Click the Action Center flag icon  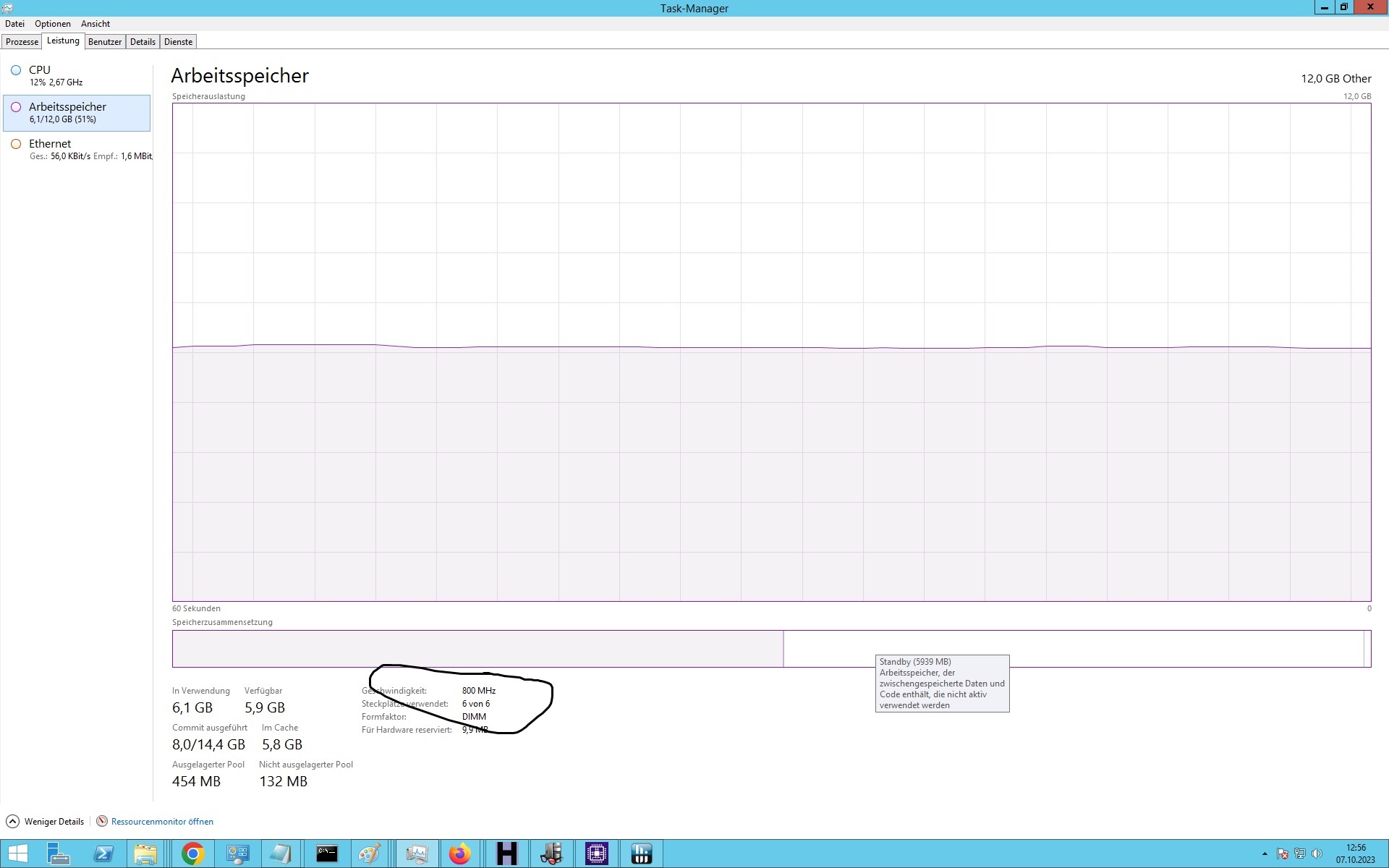(1282, 854)
